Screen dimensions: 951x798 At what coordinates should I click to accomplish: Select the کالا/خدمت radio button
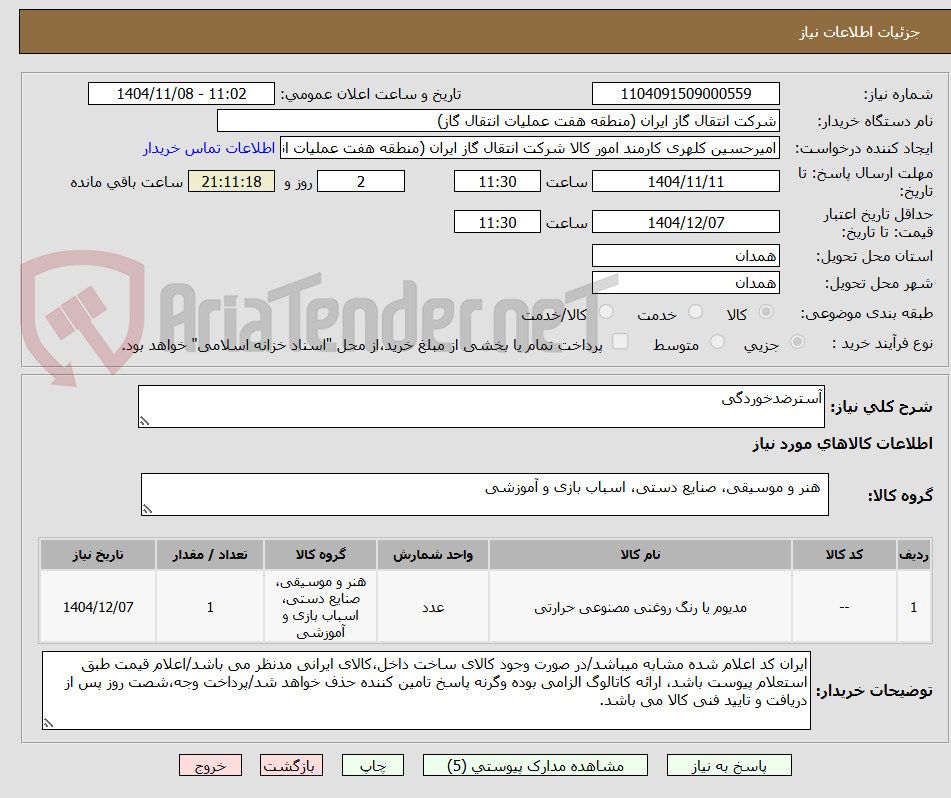606,312
